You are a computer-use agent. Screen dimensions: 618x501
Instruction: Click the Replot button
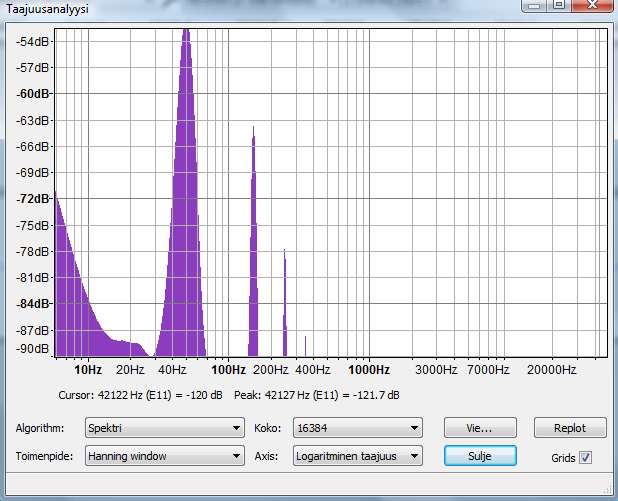570,428
